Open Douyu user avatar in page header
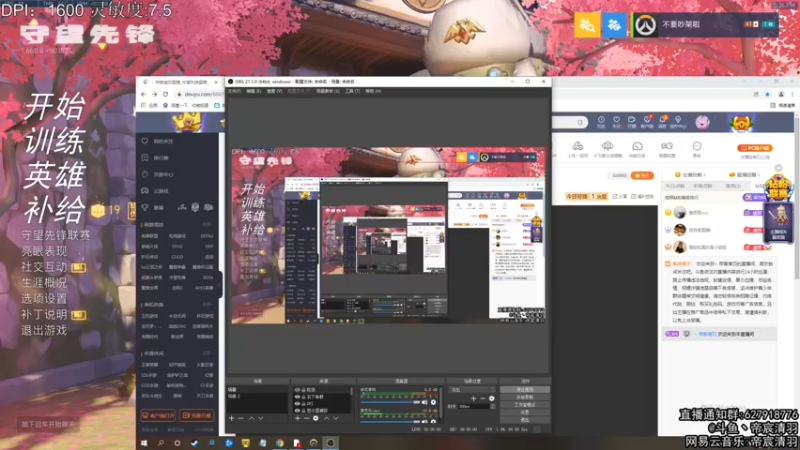Image resolution: width=800 pixels, height=450 pixels. 702,122
